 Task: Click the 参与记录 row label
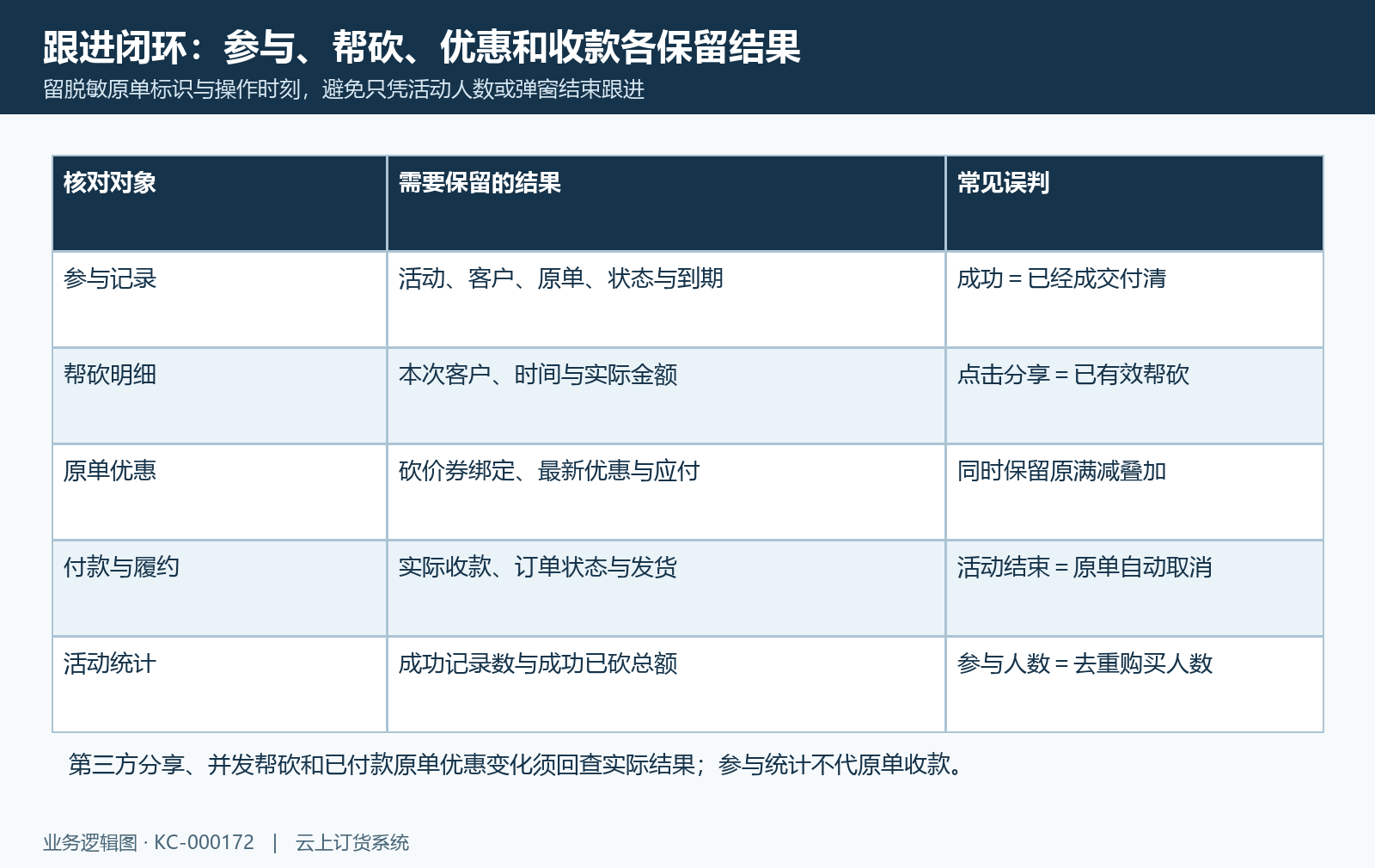tap(220, 300)
